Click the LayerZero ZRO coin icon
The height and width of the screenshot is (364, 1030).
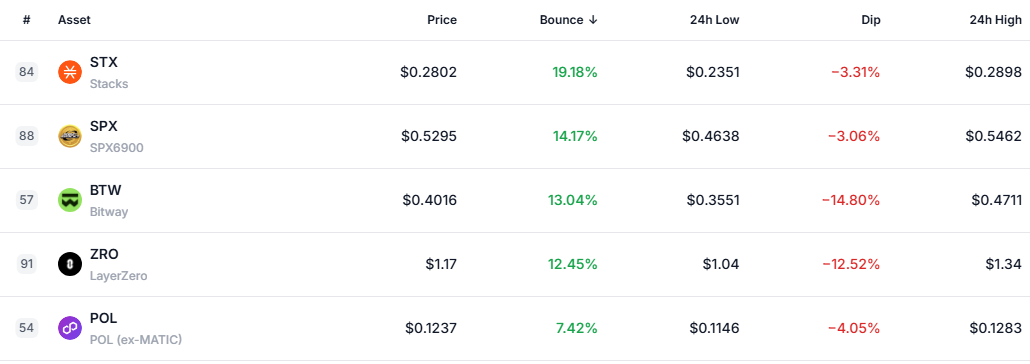pyautogui.click(x=70, y=264)
